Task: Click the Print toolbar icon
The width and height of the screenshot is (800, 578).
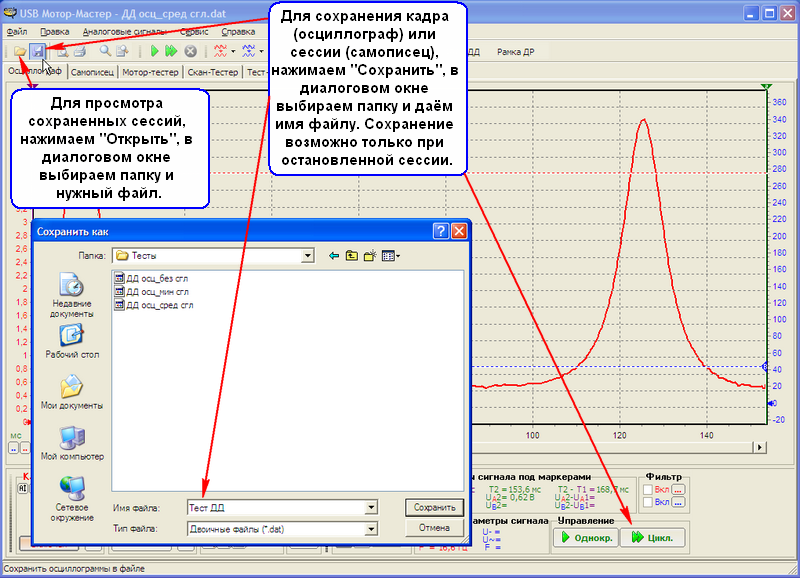Action: click(x=79, y=50)
